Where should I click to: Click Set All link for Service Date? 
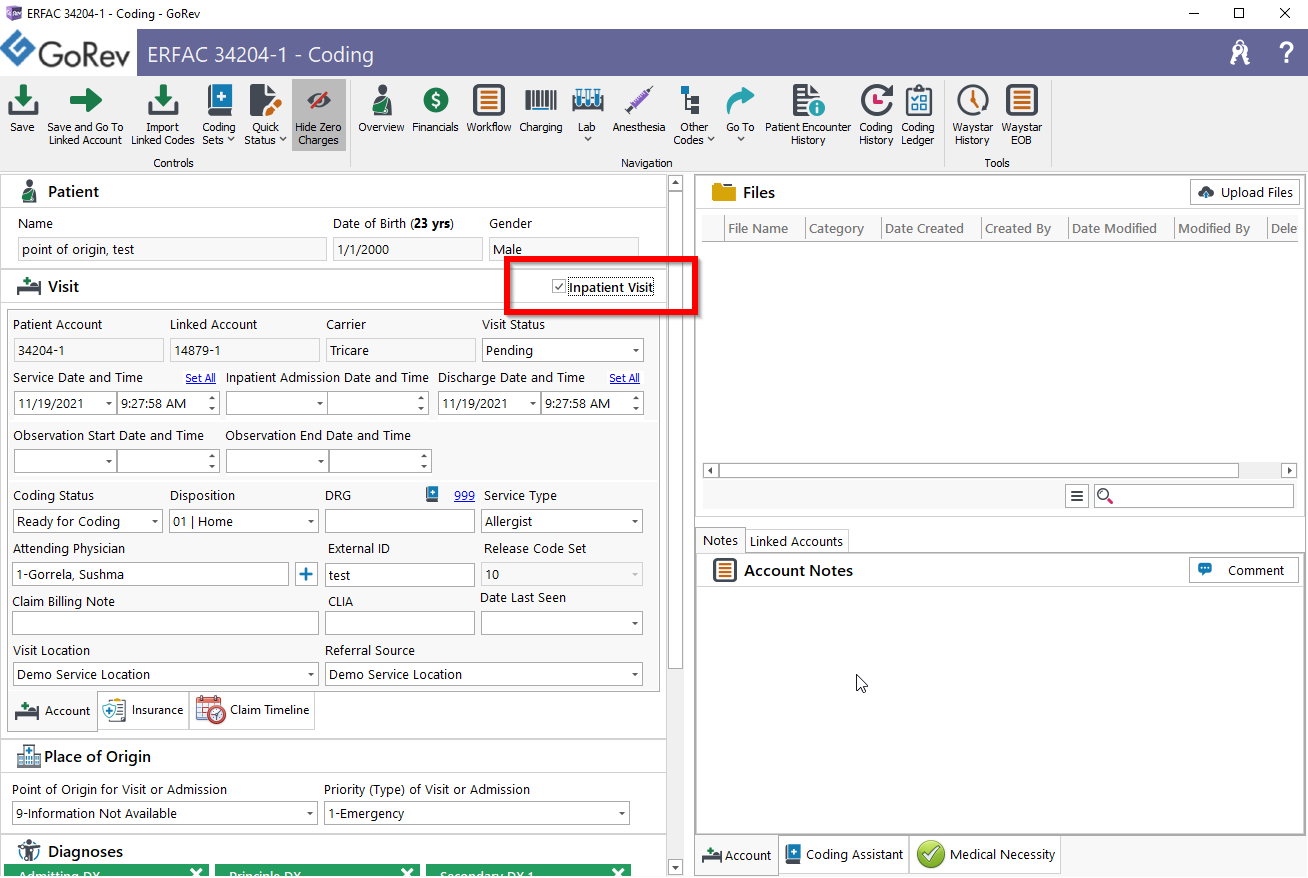click(200, 378)
